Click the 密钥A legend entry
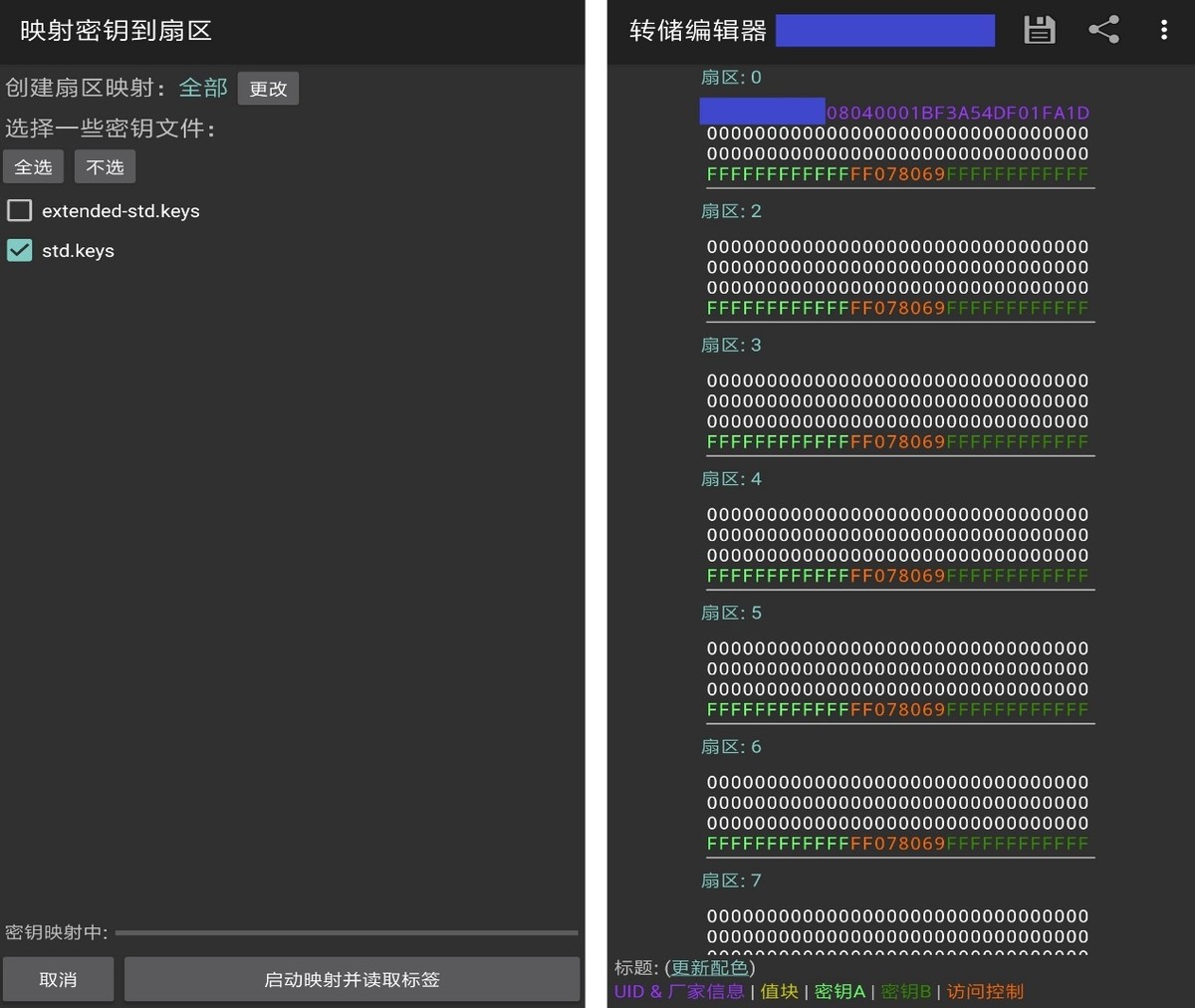 click(839, 991)
